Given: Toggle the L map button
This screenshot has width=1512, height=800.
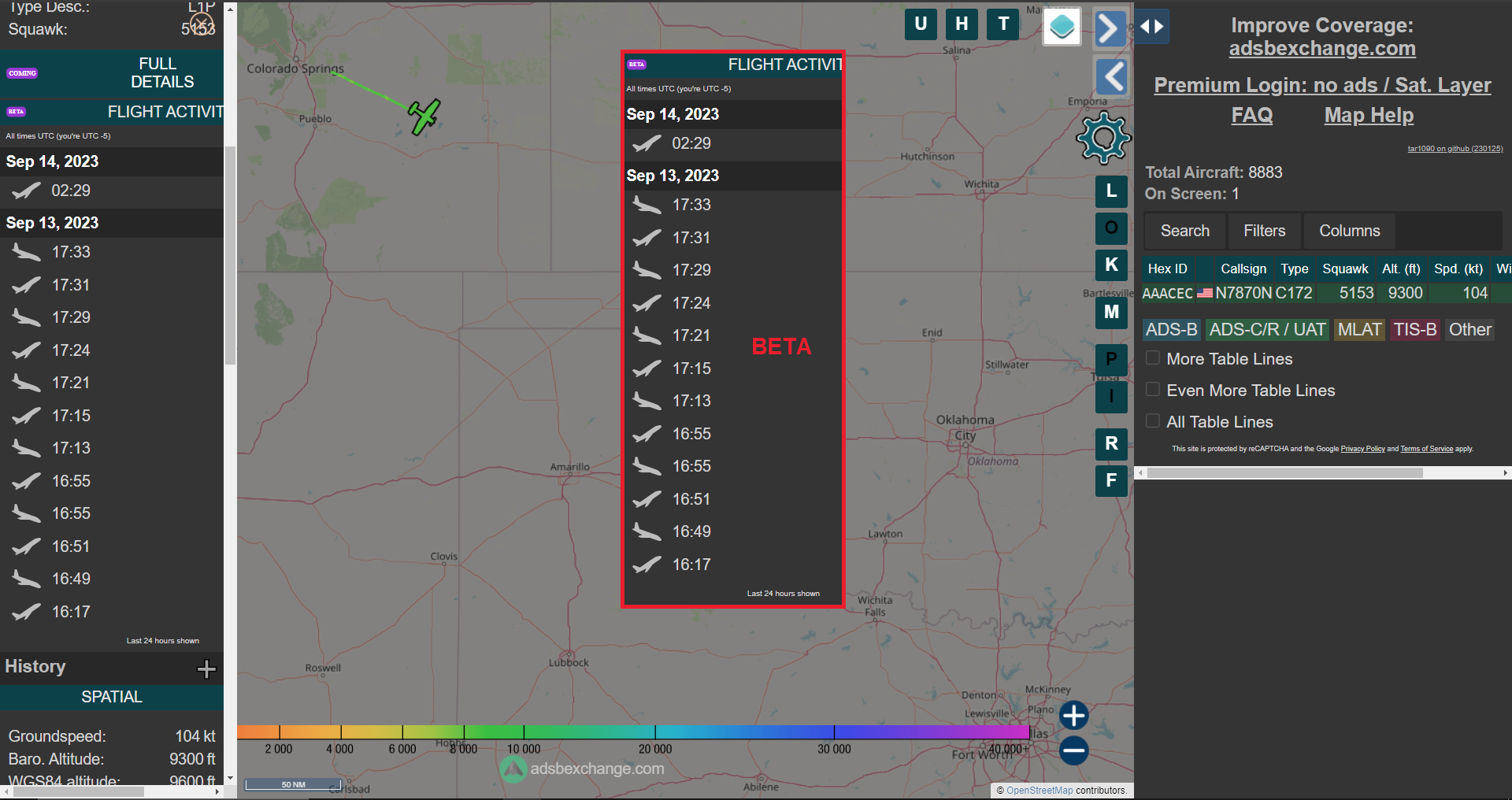Looking at the screenshot, I should (1111, 191).
